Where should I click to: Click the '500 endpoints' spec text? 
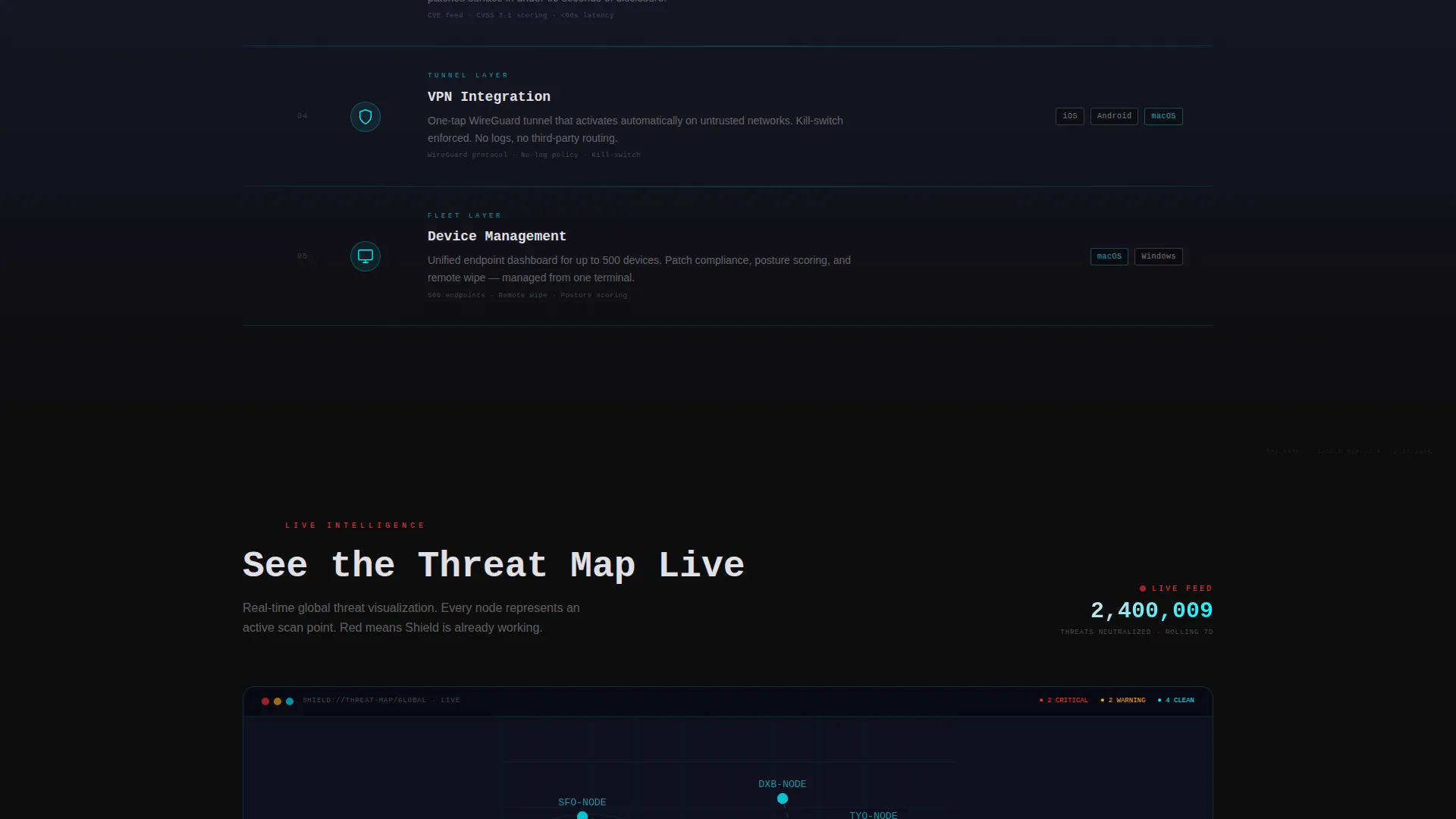point(457,295)
